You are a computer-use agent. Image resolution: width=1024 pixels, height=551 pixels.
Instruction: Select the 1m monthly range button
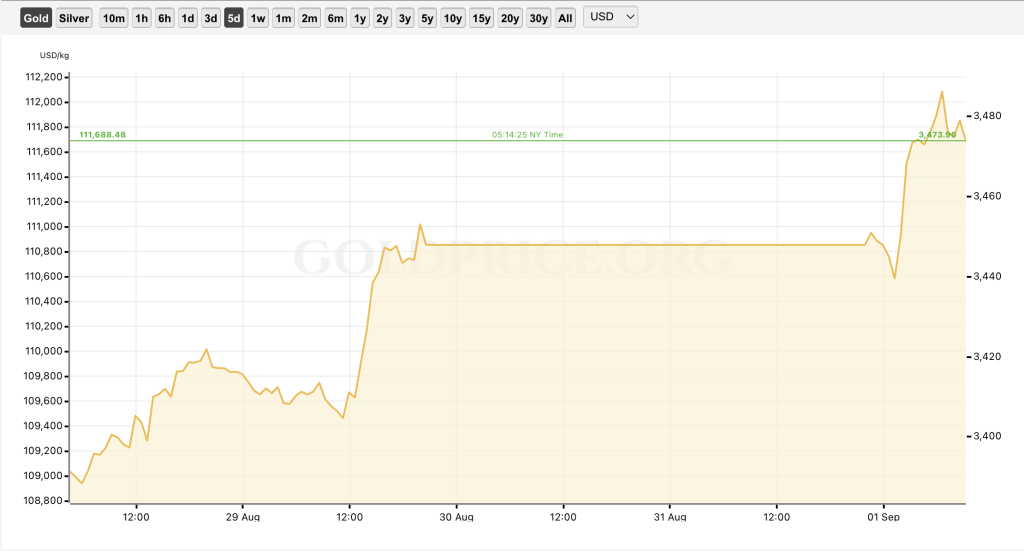tap(284, 18)
